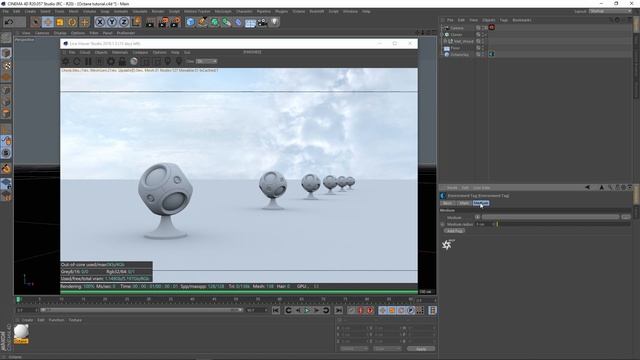This screenshot has width=640, height=360.
Task: Switch to the Basic tab in attributes
Action: [448, 203]
